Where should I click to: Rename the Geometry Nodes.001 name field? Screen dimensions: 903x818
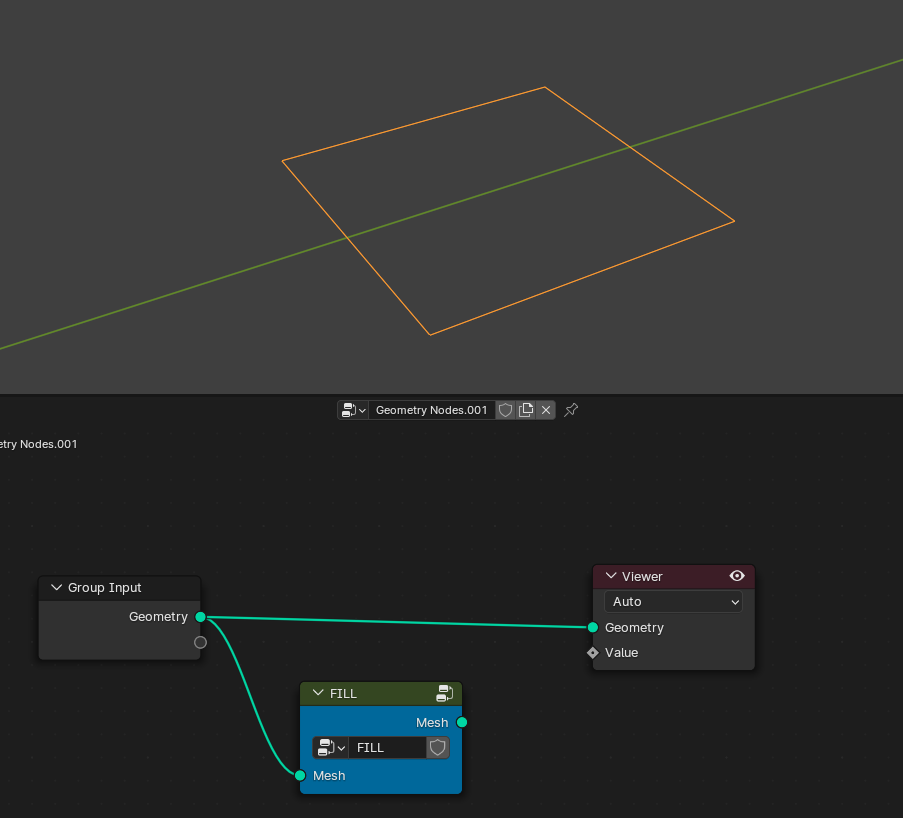tap(431, 410)
